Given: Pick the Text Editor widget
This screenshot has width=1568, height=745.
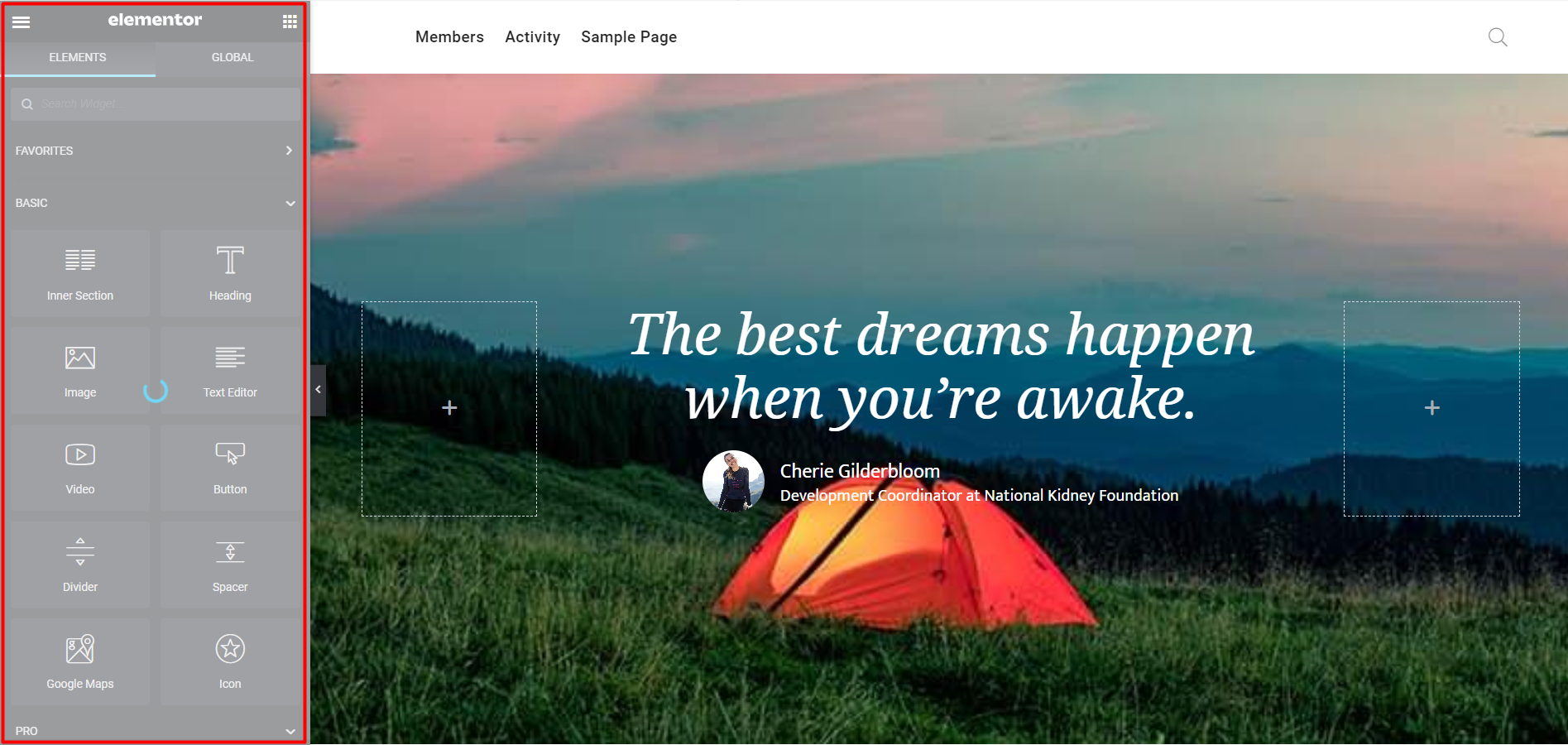Looking at the screenshot, I should (x=230, y=371).
